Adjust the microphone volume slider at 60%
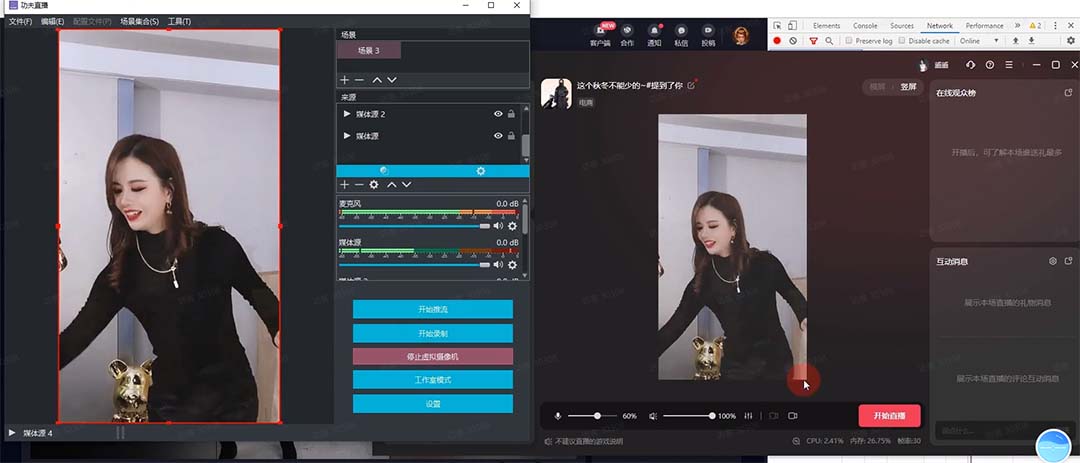 (x=598, y=415)
